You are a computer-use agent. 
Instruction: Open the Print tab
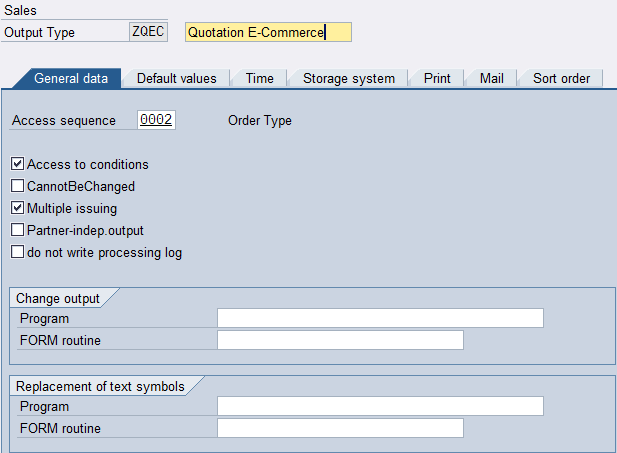[436, 78]
